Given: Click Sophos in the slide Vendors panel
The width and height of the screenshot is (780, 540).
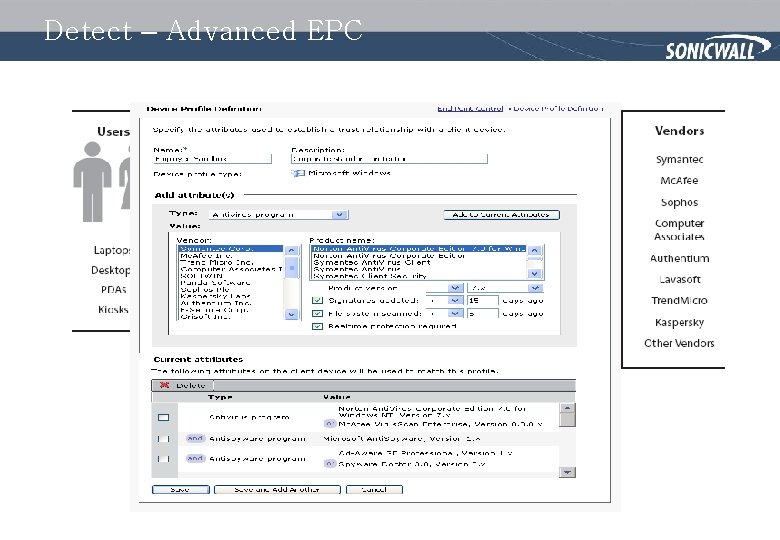Looking at the screenshot, I should 679,202.
